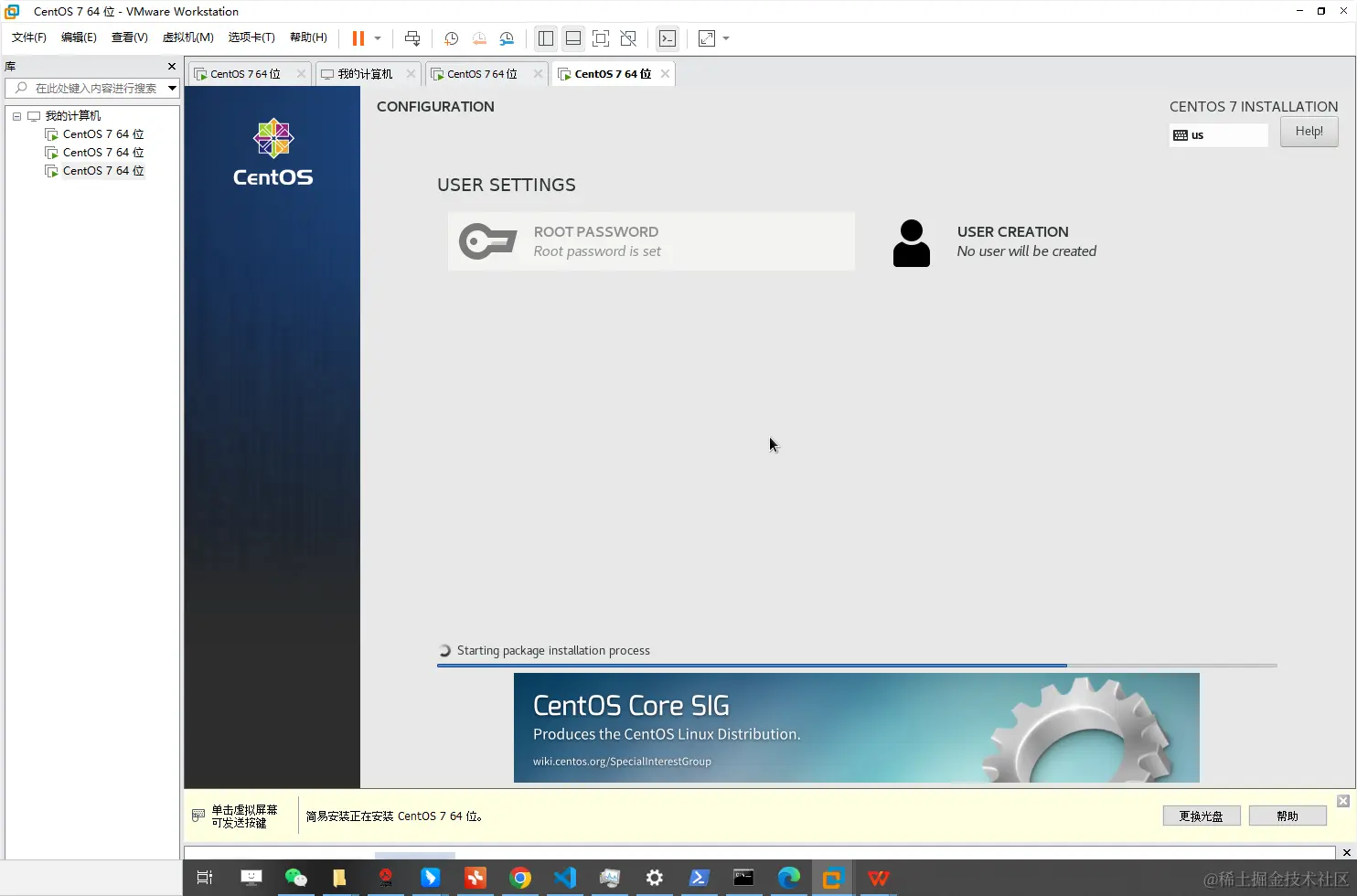This screenshot has height=896, width=1357.
Task: Close the active bold CentOS 7 64 位 tab
Action: 665,74
